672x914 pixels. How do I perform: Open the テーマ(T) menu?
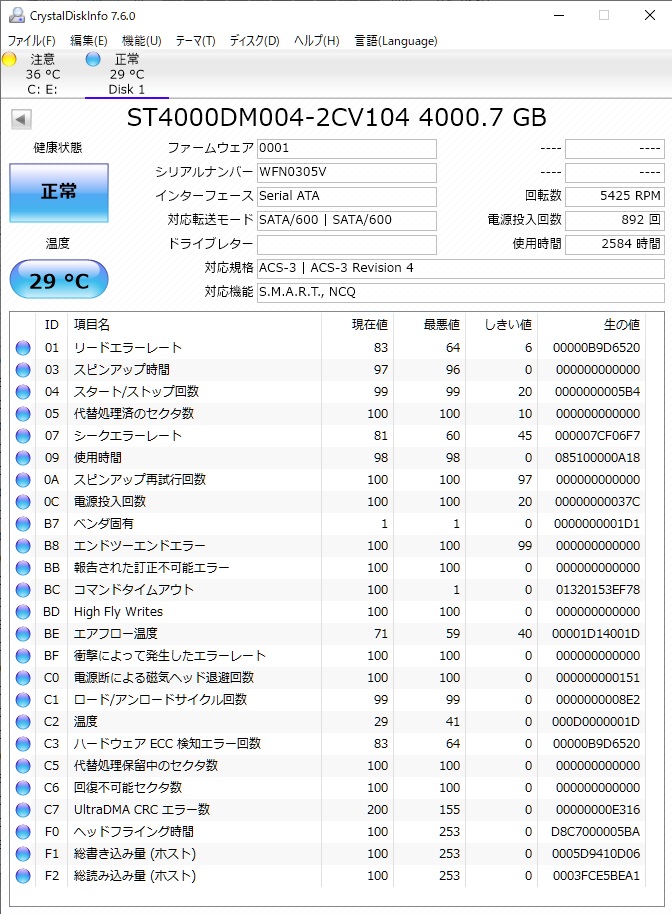pos(195,41)
